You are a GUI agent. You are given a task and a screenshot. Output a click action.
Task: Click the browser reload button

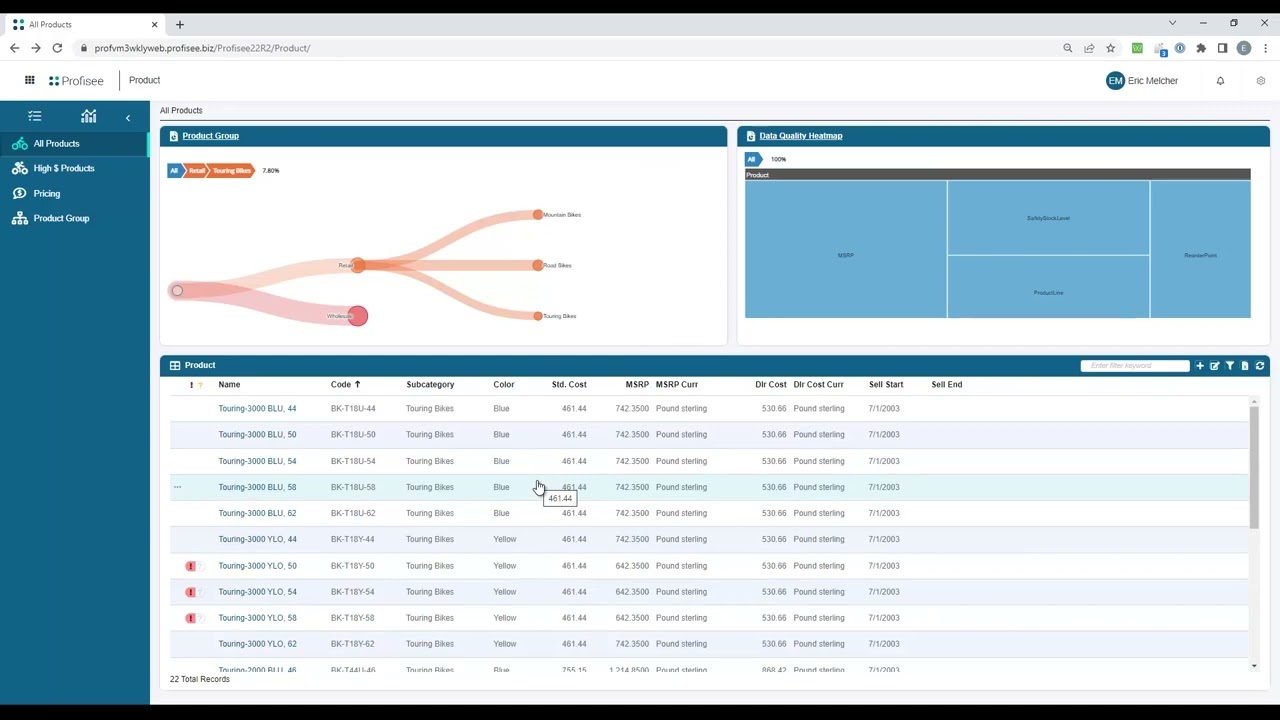point(57,48)
